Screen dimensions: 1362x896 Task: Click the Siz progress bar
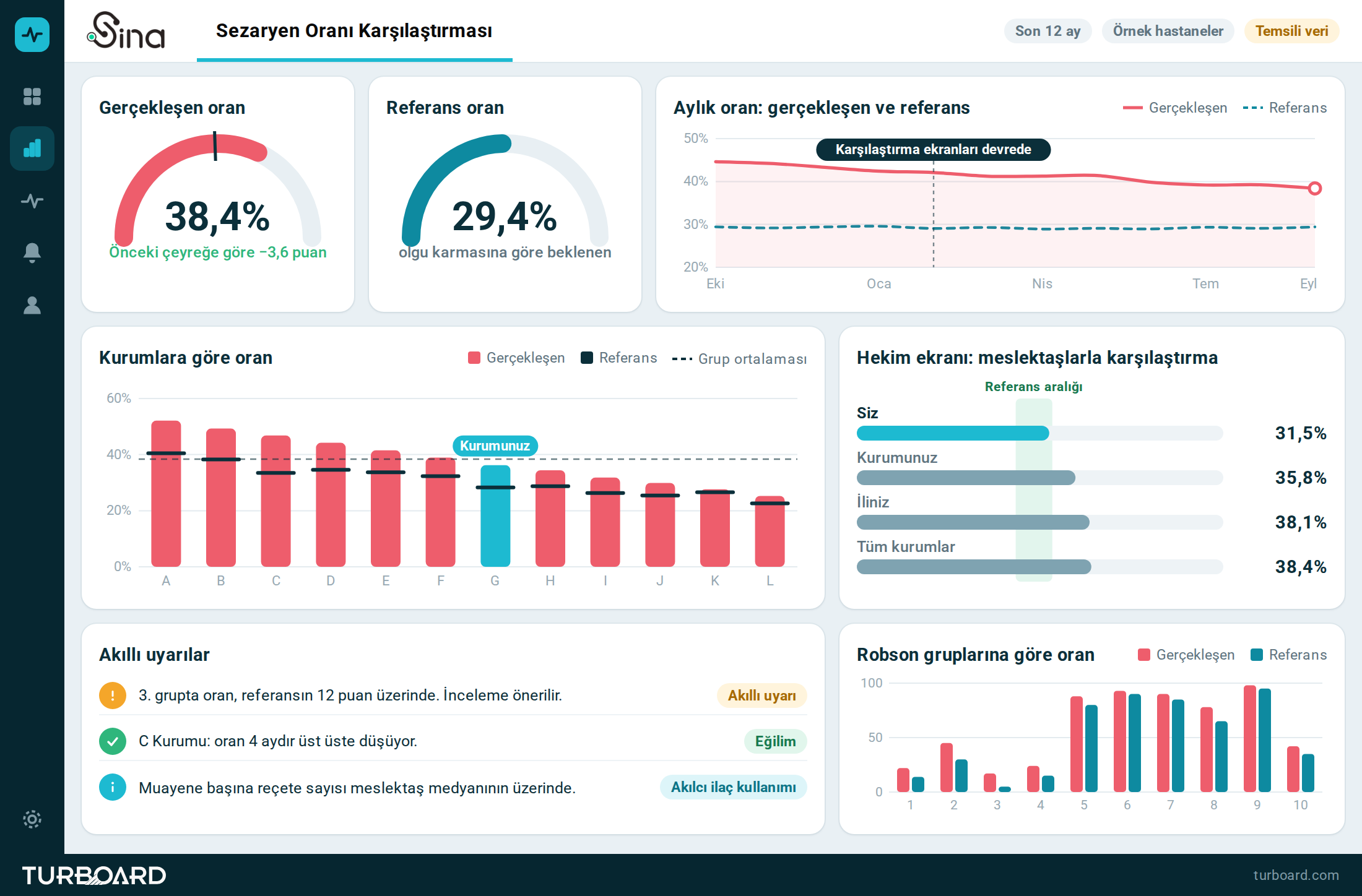tap(1039, 433)
